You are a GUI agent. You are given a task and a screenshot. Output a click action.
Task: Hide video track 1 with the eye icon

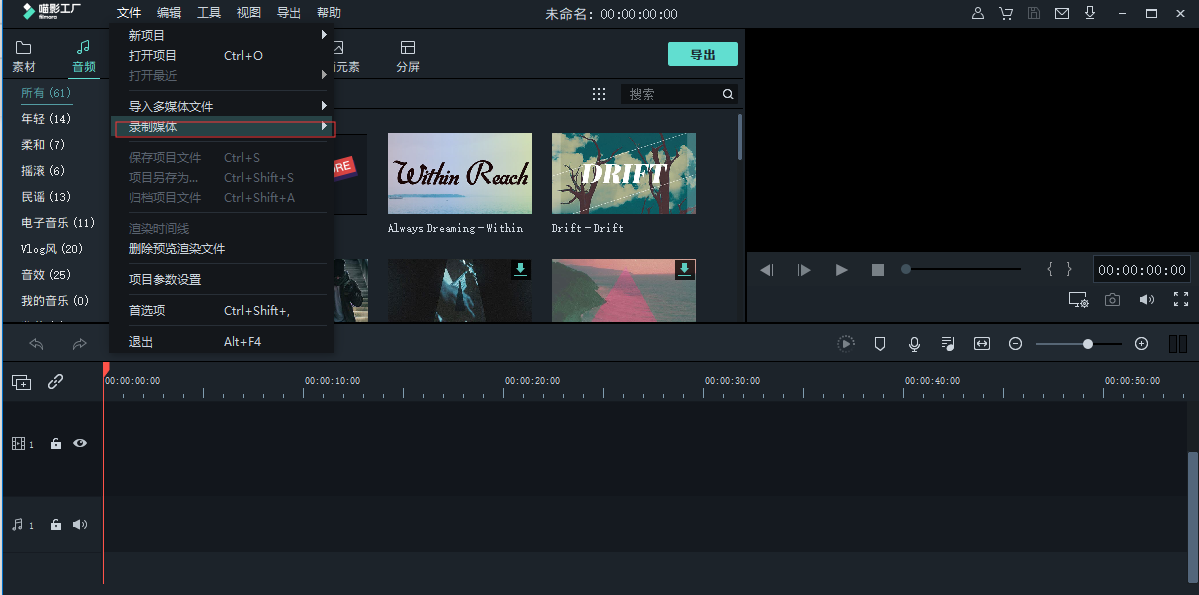pos(80,443)
